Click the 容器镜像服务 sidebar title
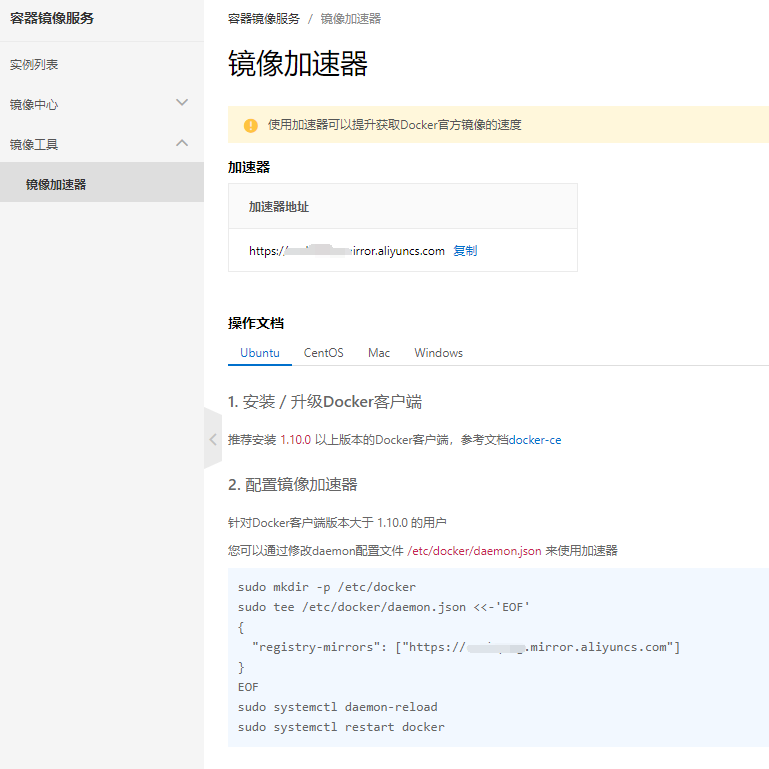 pyautogui.click(x=52, y=17)
